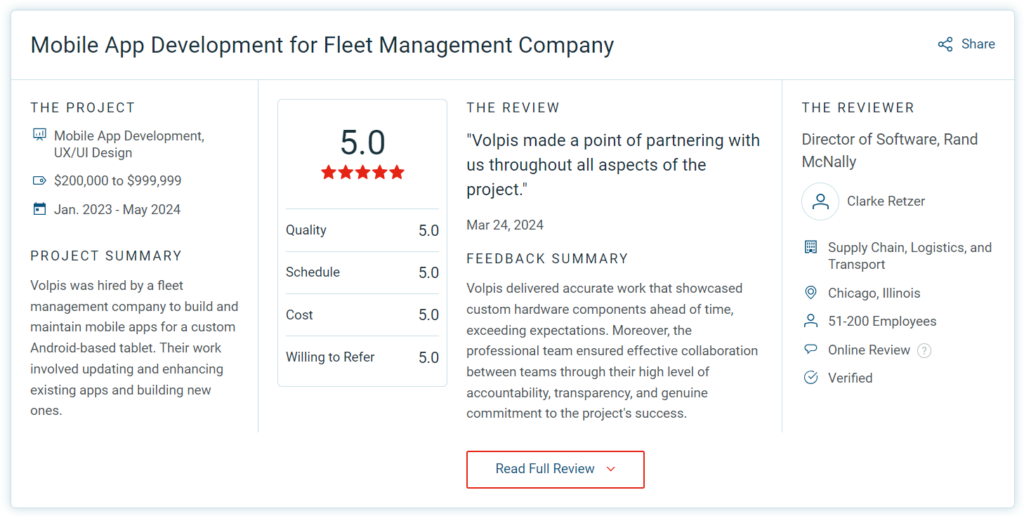The image size is (1024, 516).
Task: Click the Chicago location pin icon
Action: 811,293
